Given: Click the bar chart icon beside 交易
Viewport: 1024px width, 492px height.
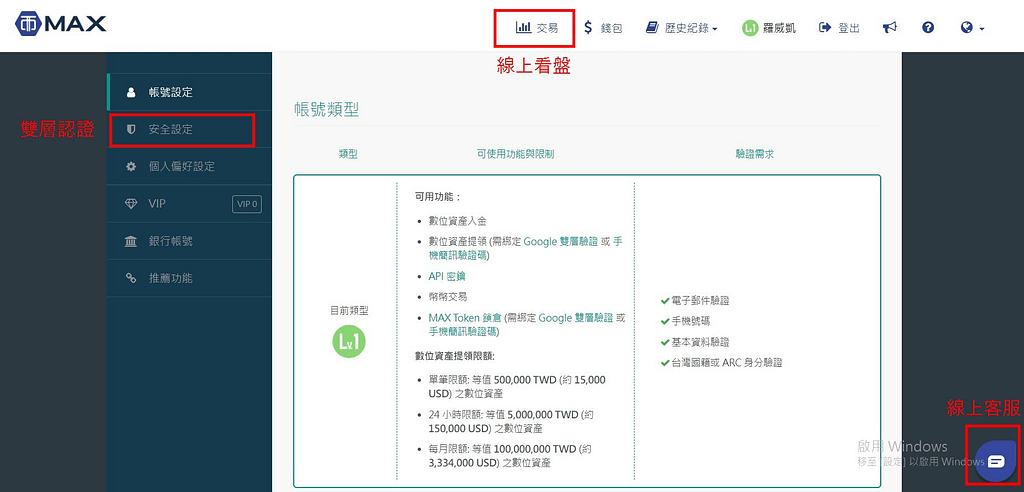Looking at the screenshot, I should pyautogui.click(x=523, y=27).
